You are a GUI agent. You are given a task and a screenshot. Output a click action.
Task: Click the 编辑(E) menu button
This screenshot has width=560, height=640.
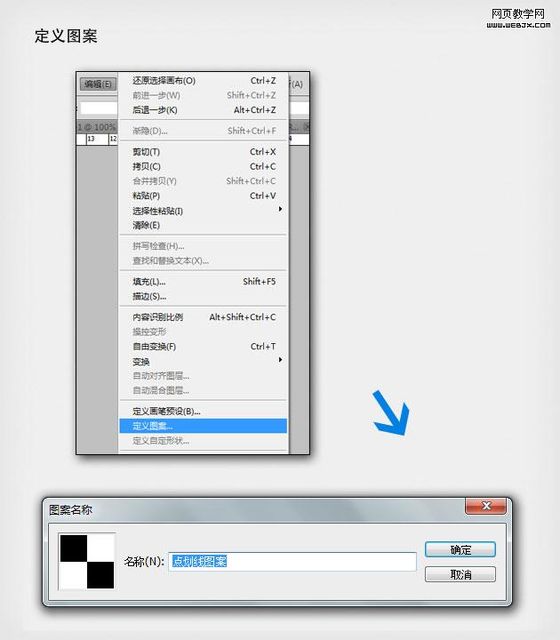[x=98, y=84]
